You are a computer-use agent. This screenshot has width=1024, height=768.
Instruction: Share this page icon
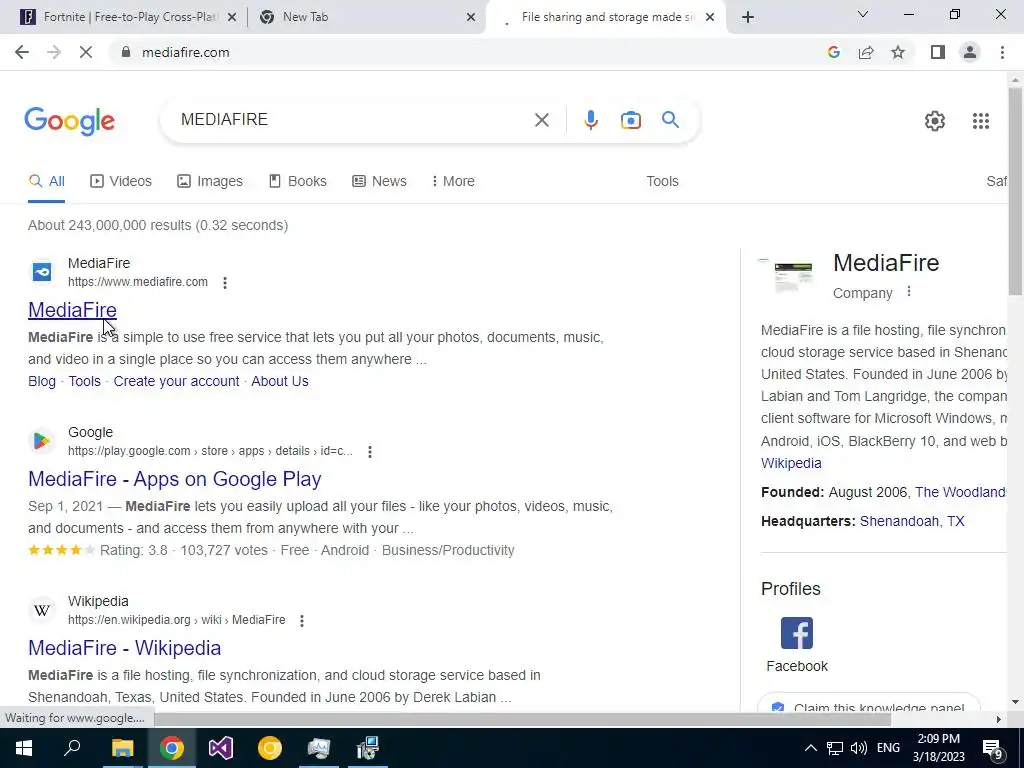coord(866,52)
